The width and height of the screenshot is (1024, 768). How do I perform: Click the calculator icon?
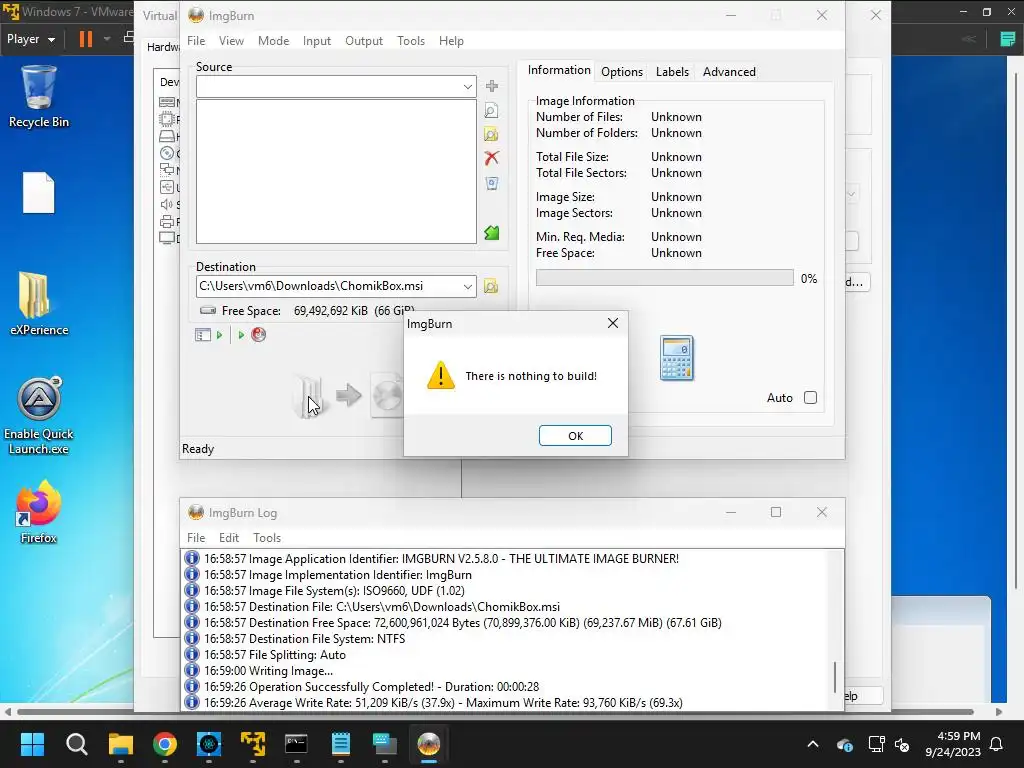coord(677,358)
